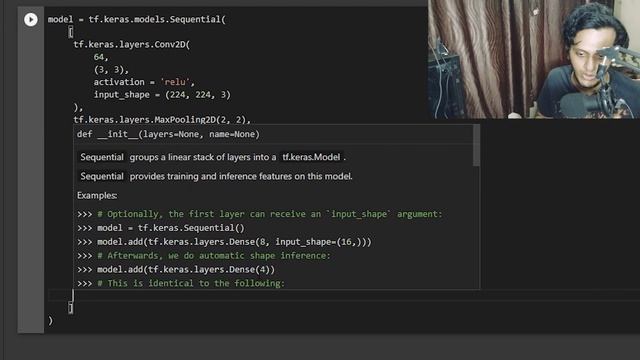640x360 pixels.
Task: Click the input_shape = (224, 224, 3) line
Action: coord(162,95)
